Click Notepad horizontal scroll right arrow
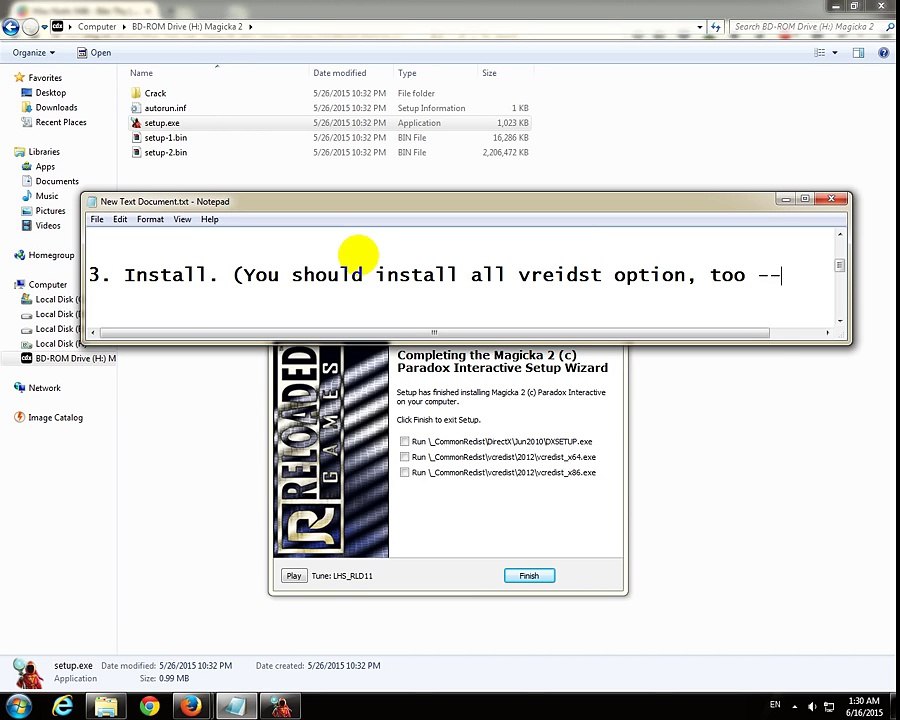Image resolution: width=900 pixels, height=720 pixels. click(827, 332)
